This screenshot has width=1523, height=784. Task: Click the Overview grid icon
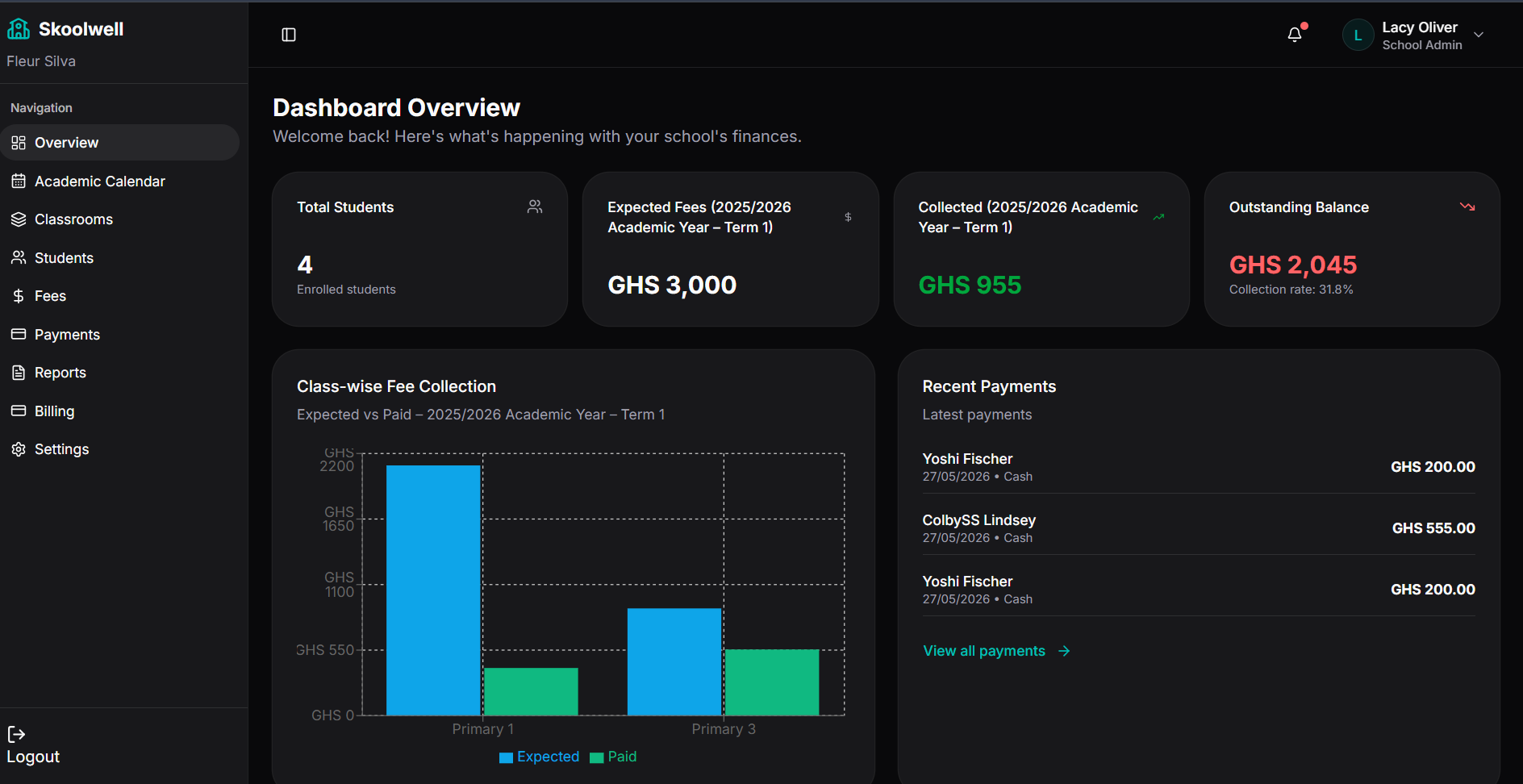pyautogui.click(x=19, y=143)
